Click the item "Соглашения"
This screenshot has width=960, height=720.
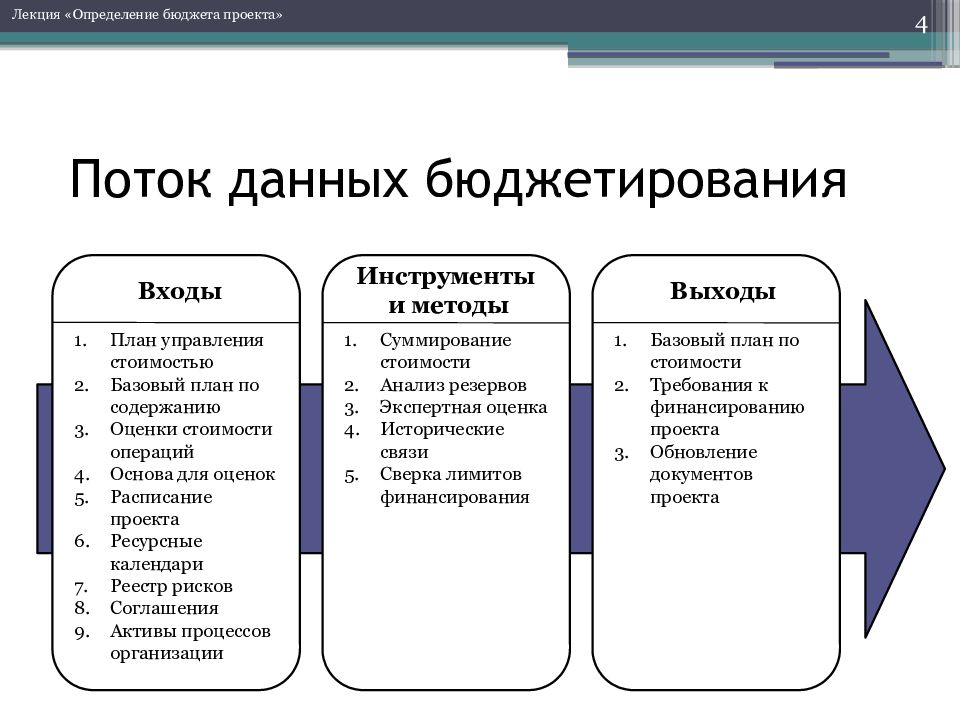(x=164, y=608)
